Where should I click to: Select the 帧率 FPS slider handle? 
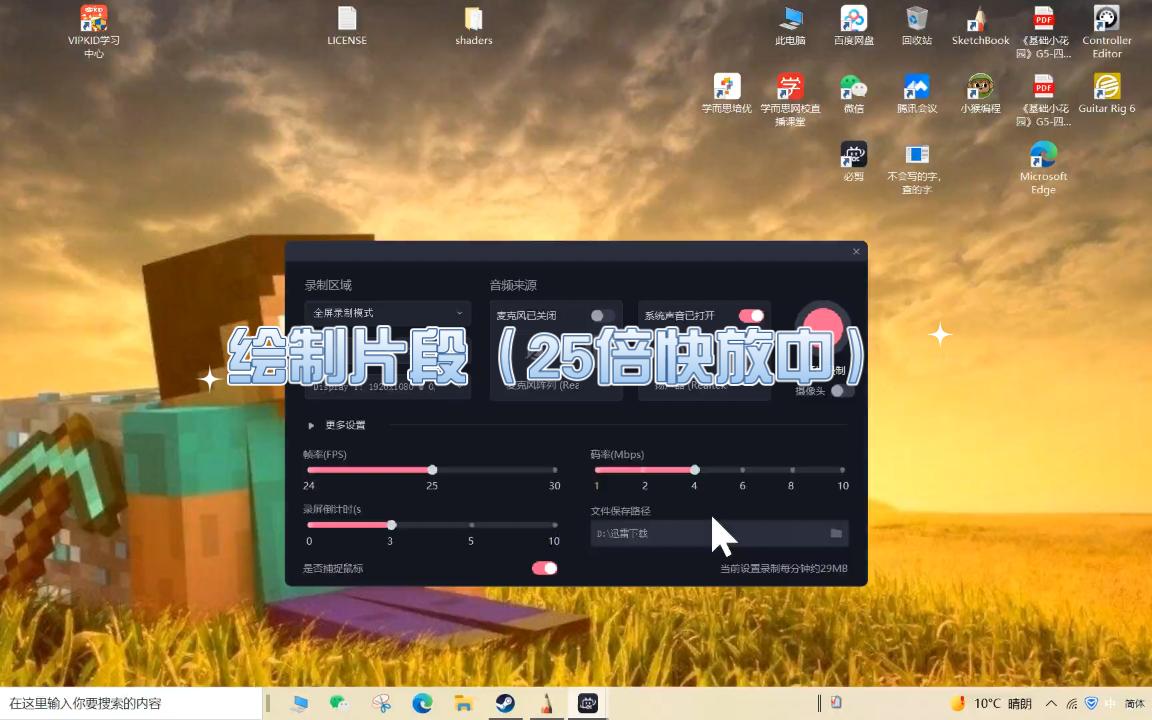pyautogui.click(x=431, y=469)
